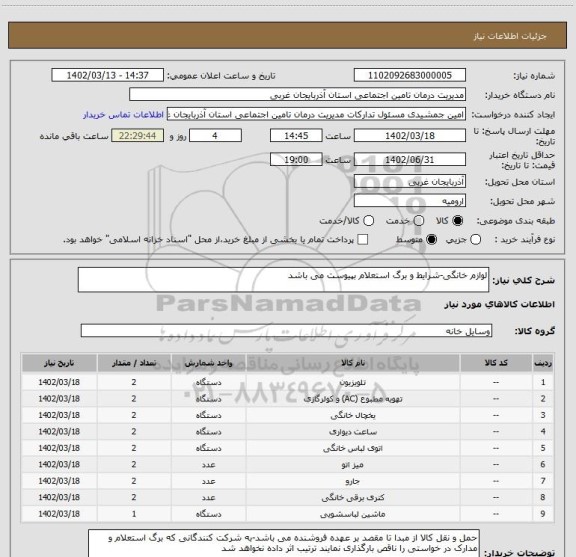Click the نام دستگاه خریدار field
The height and width of the screenshot is (557, 576).
(x=298, y=95)
